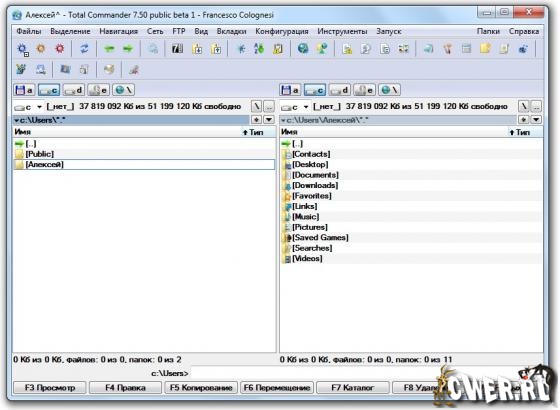Screen dimensions: 560x410
Task: Click the document with list icon
Action: (385, 48)
